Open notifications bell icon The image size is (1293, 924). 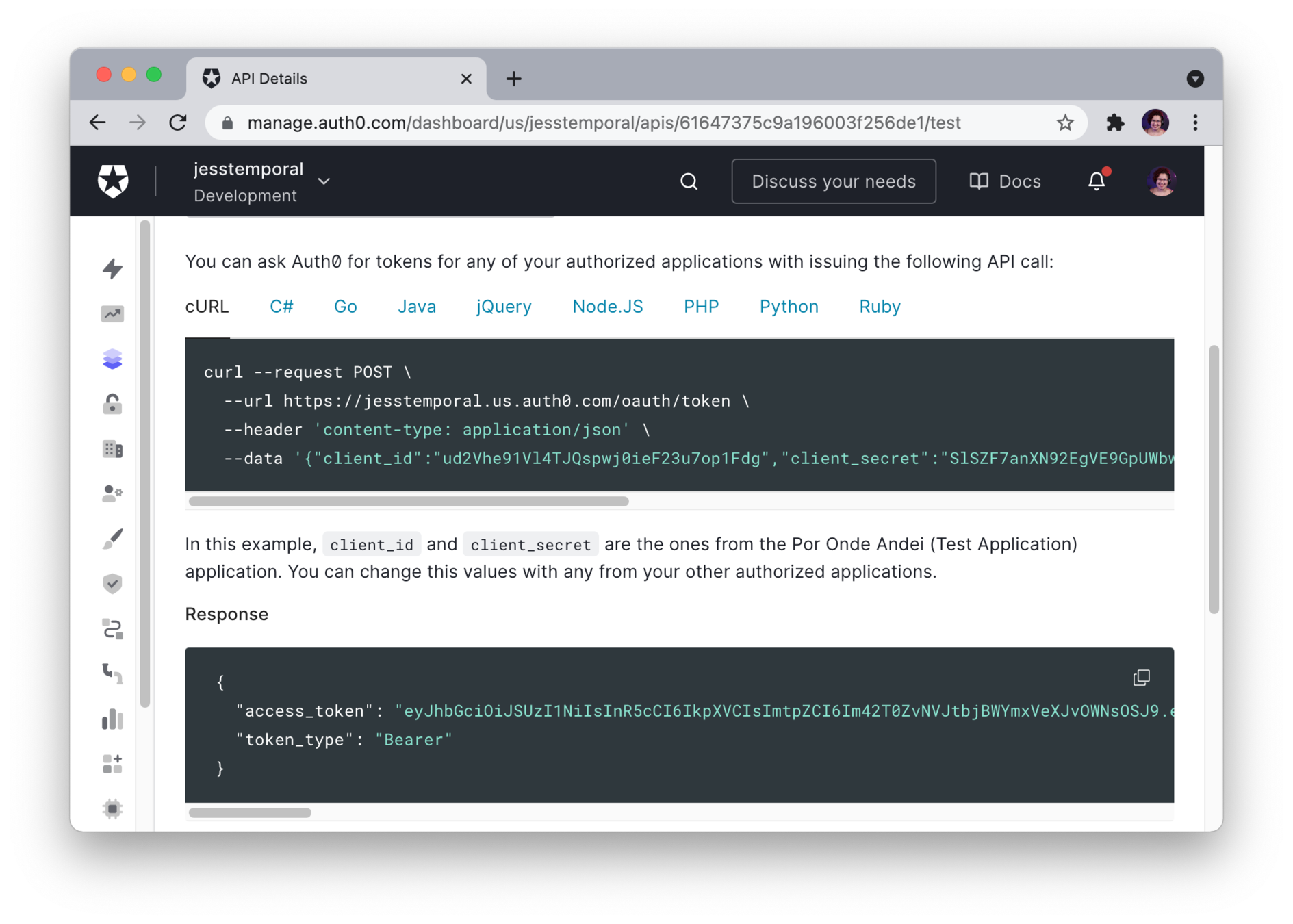1097,181
